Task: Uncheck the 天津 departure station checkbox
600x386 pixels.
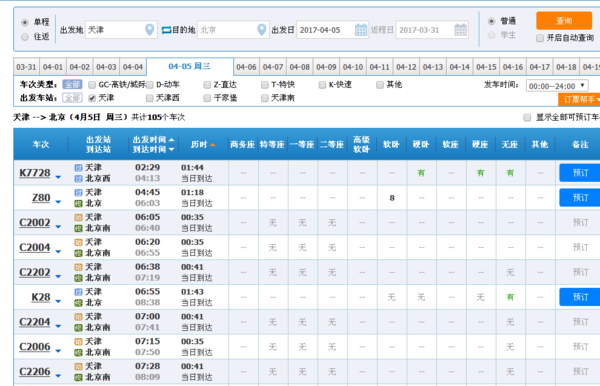Action: (92, 98)
